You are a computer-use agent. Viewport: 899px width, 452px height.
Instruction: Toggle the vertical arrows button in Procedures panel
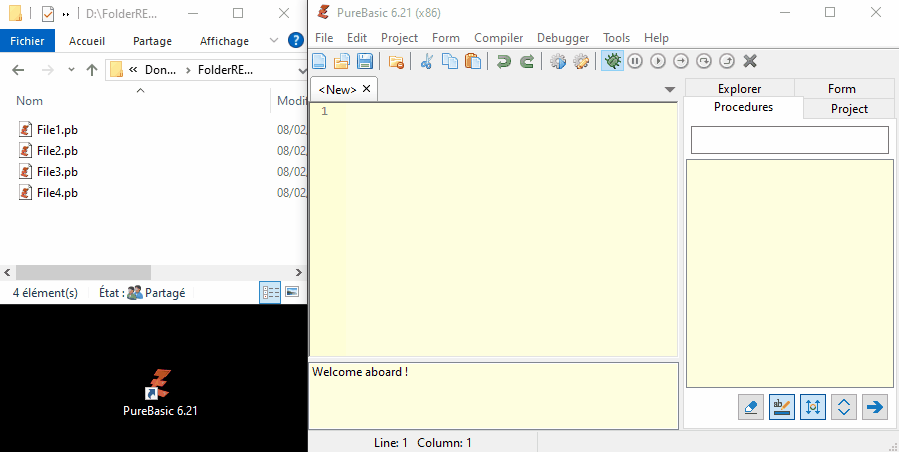coord(813,407)
